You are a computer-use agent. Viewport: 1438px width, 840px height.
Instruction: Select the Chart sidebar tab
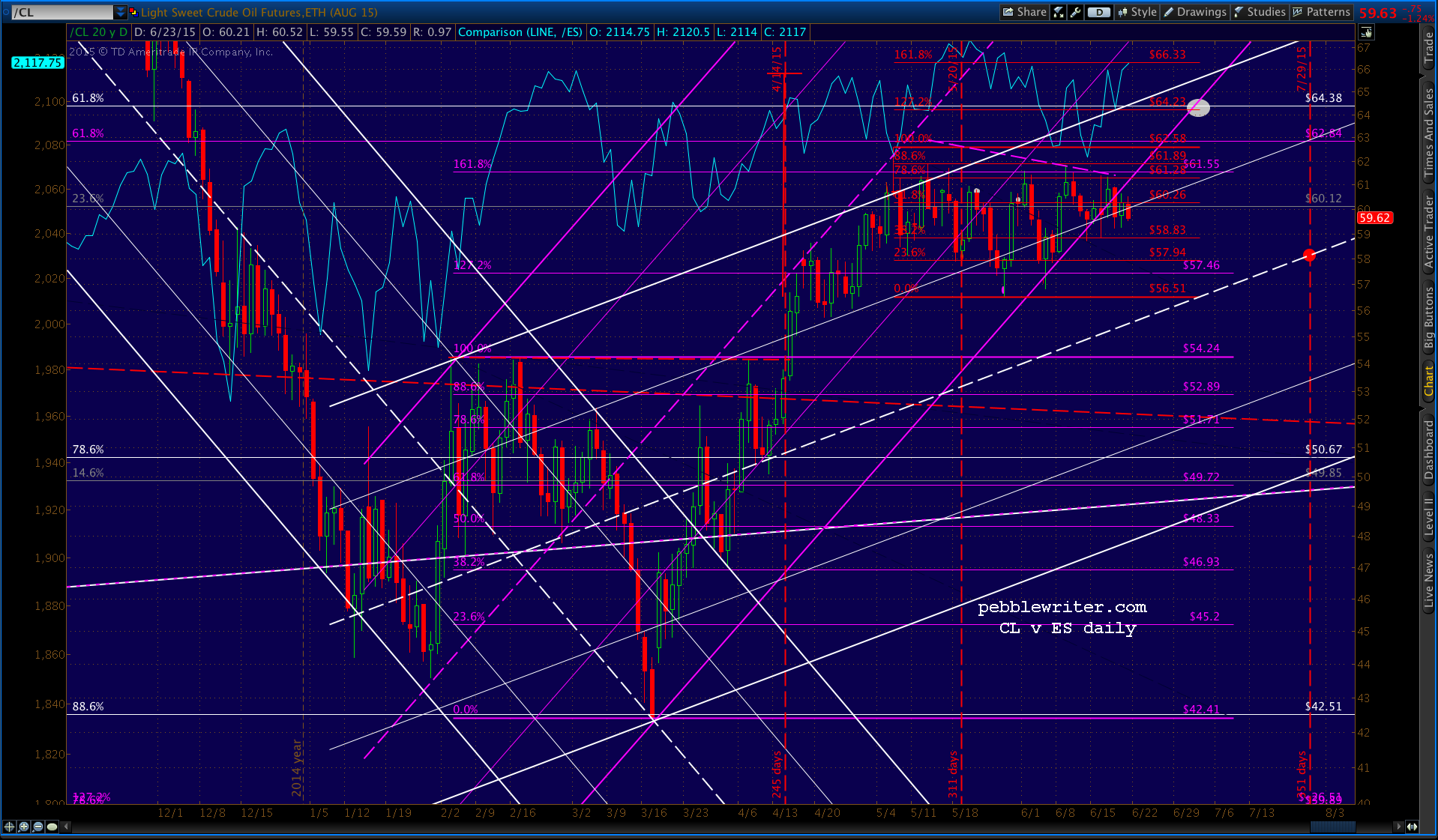tap(1429, 381)
